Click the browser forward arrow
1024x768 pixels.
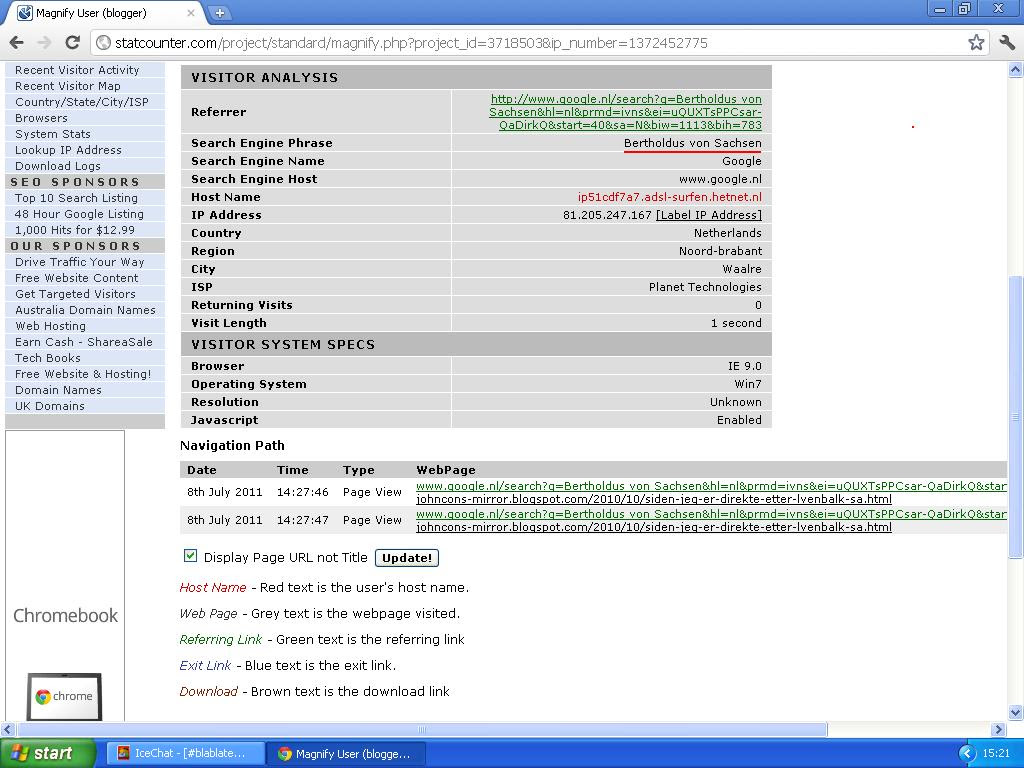(x=44, y=43)
